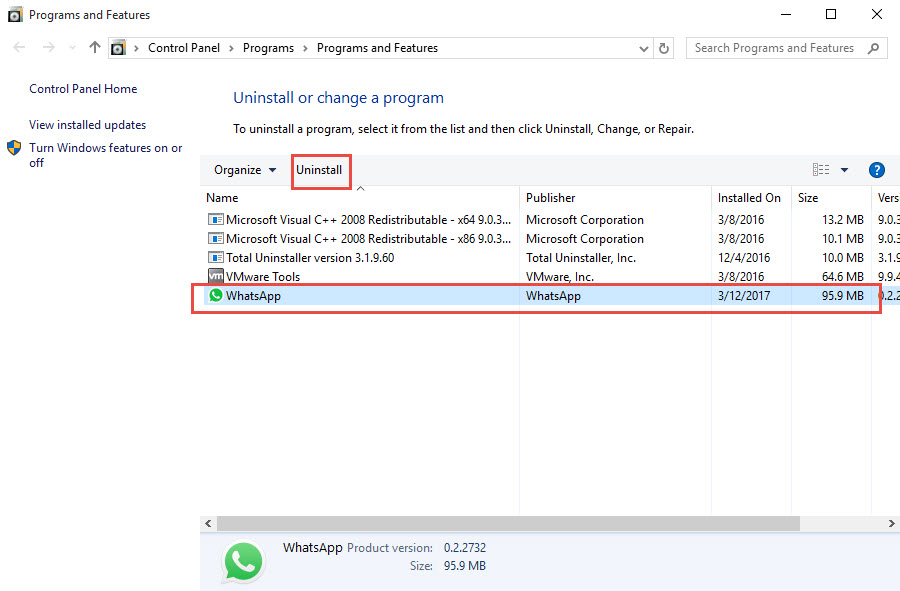
Task: Select the WhatsApp icon in the list
Action: 216,296
